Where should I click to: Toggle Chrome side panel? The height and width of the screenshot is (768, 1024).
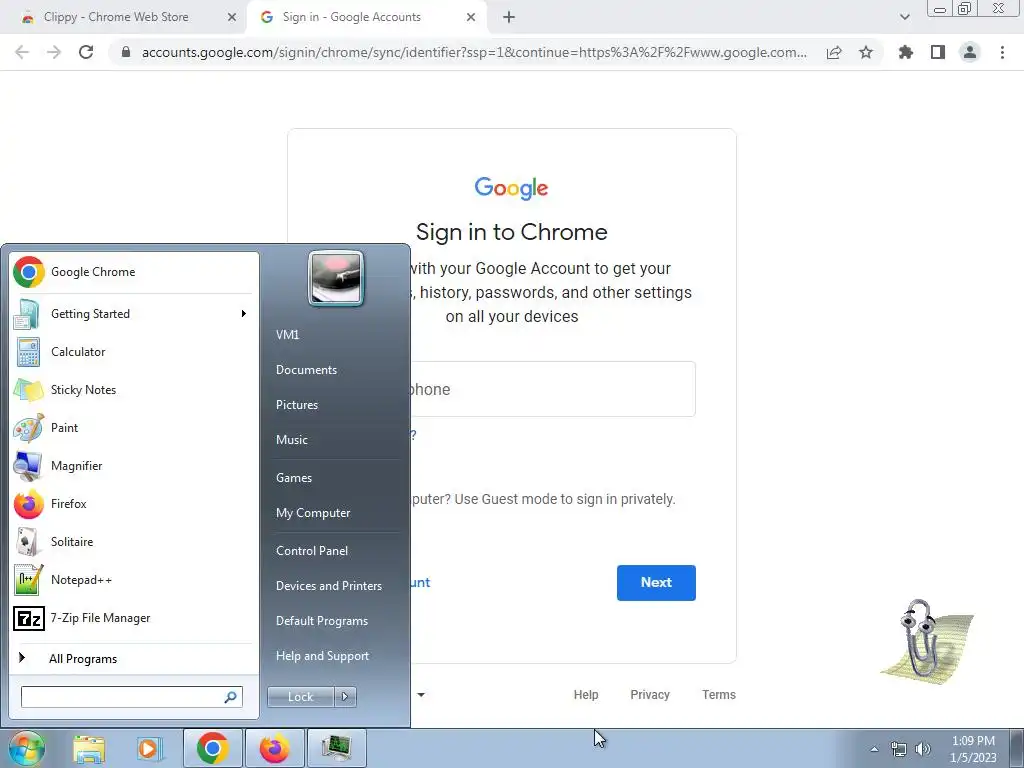938,52
